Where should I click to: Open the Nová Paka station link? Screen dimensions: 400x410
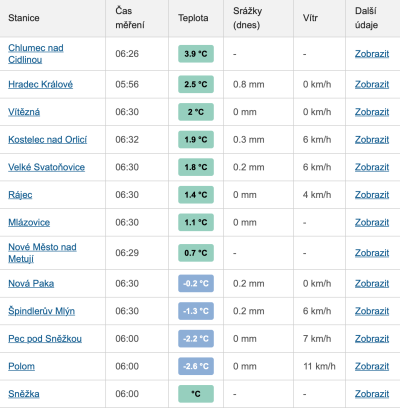pyautogui.click(x=31, y=284)
